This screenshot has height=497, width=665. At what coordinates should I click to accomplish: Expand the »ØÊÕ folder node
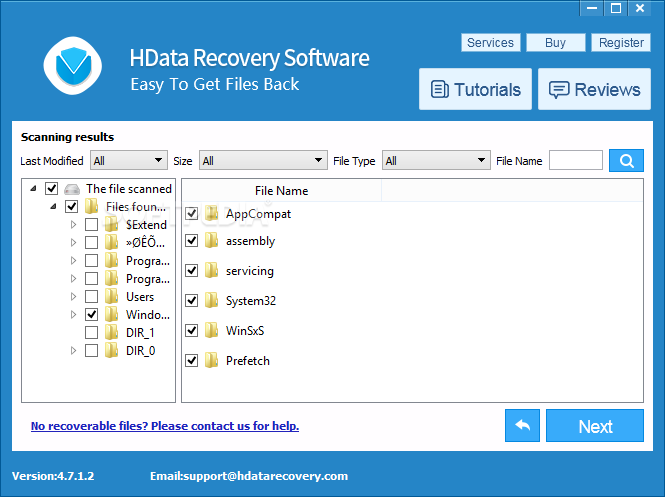click(73, 243)
